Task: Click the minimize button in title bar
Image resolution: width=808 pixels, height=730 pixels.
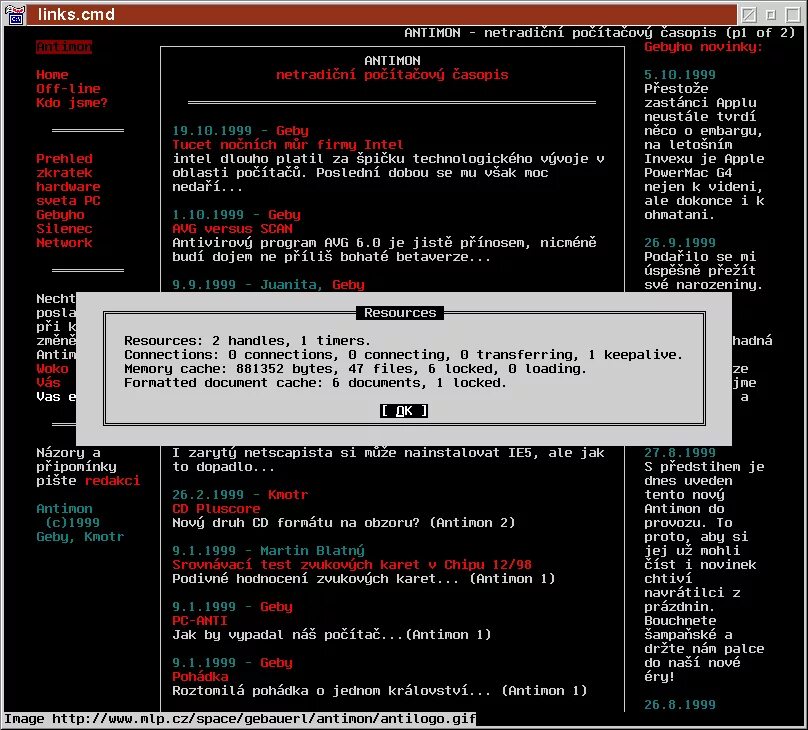Action: coord(771,14)
